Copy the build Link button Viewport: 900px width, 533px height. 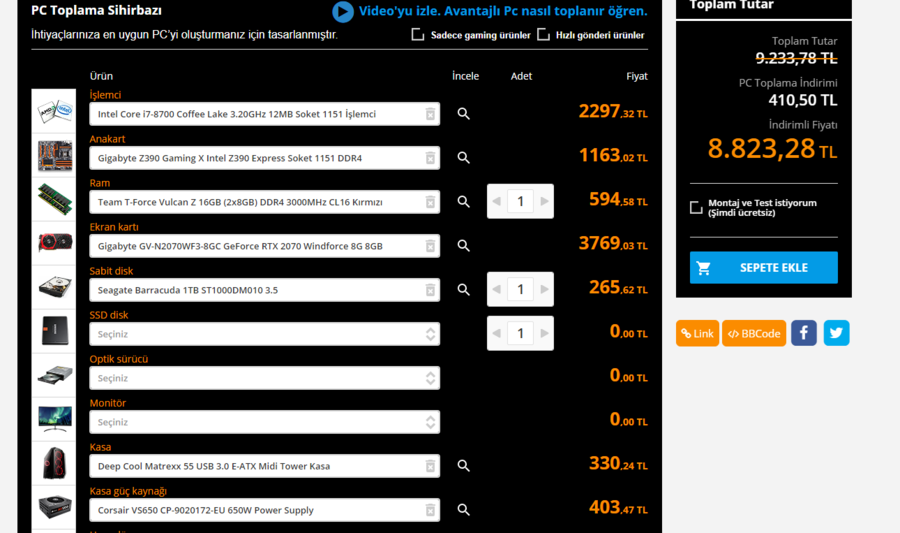pos(697,333)
